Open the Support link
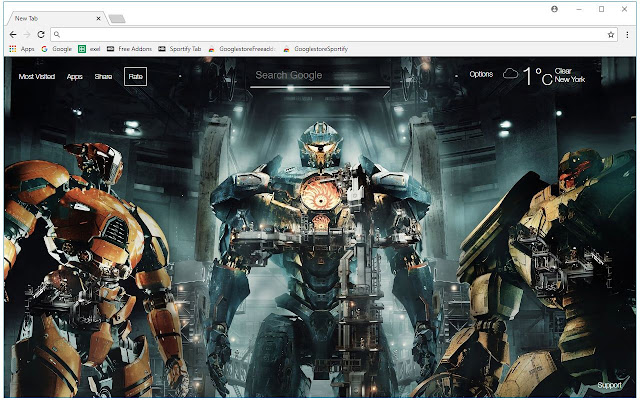The image size is (640, 400). (x=609, y=385)
